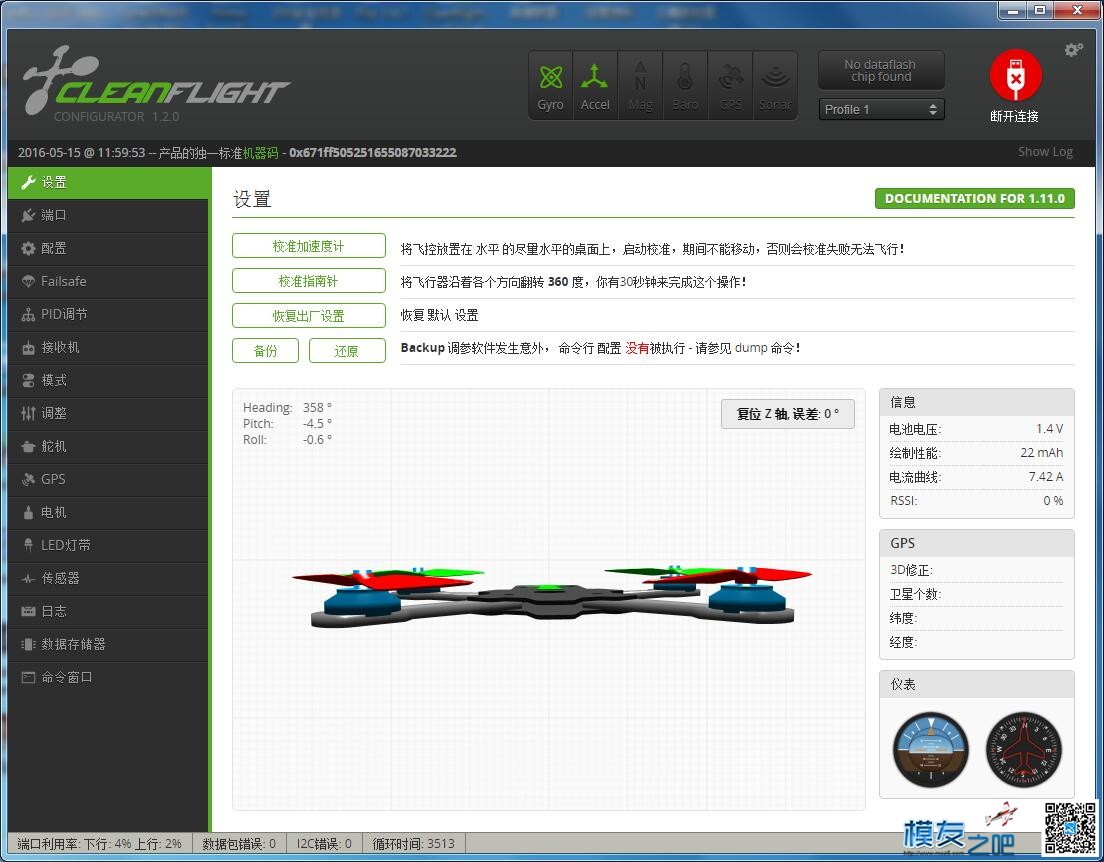Click the Baro sensor icon
The height and width of the screenshot is (862, 1104).
click(x=685, y=85)
